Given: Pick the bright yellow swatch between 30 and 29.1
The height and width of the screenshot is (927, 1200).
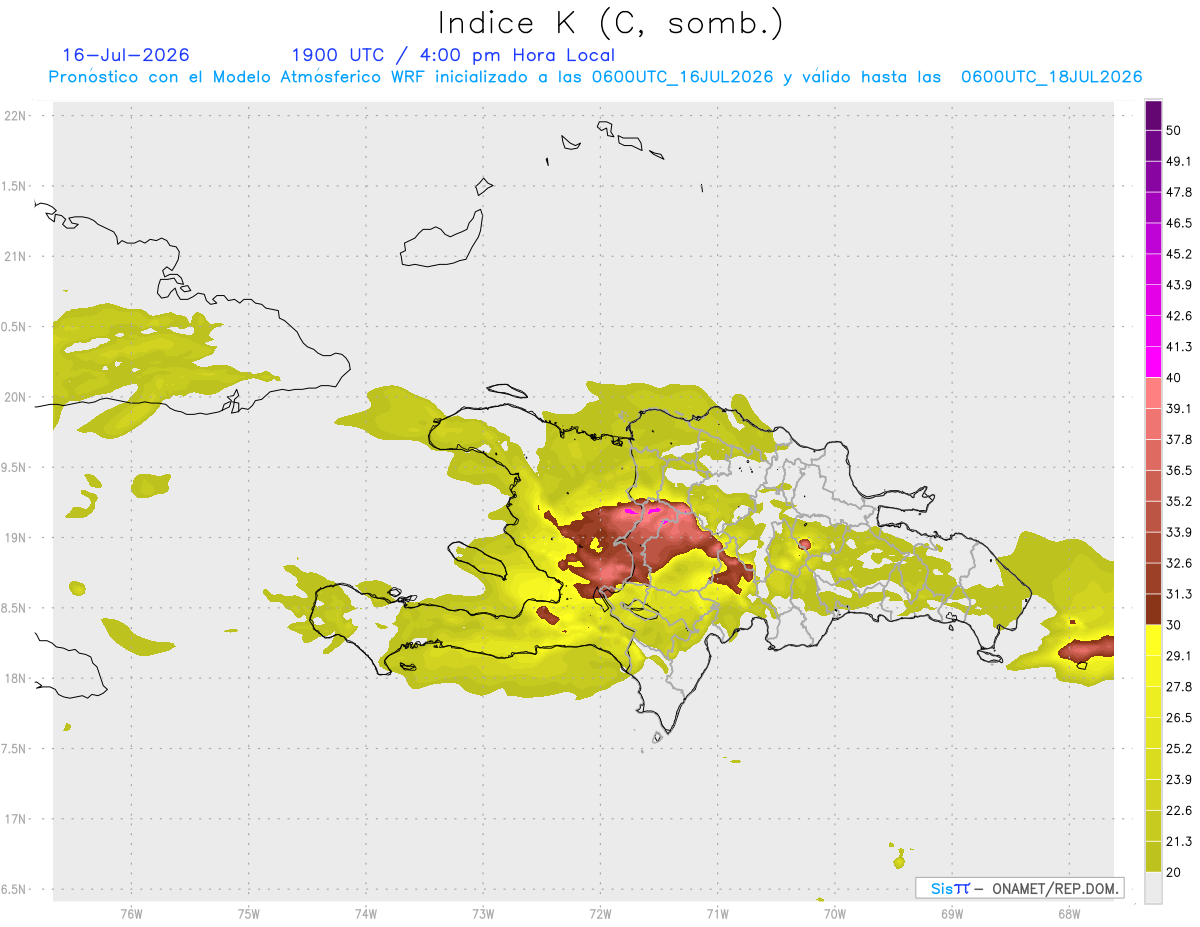Looking at the screenshot, I should pyautogui.click(x=1154, y=640).
